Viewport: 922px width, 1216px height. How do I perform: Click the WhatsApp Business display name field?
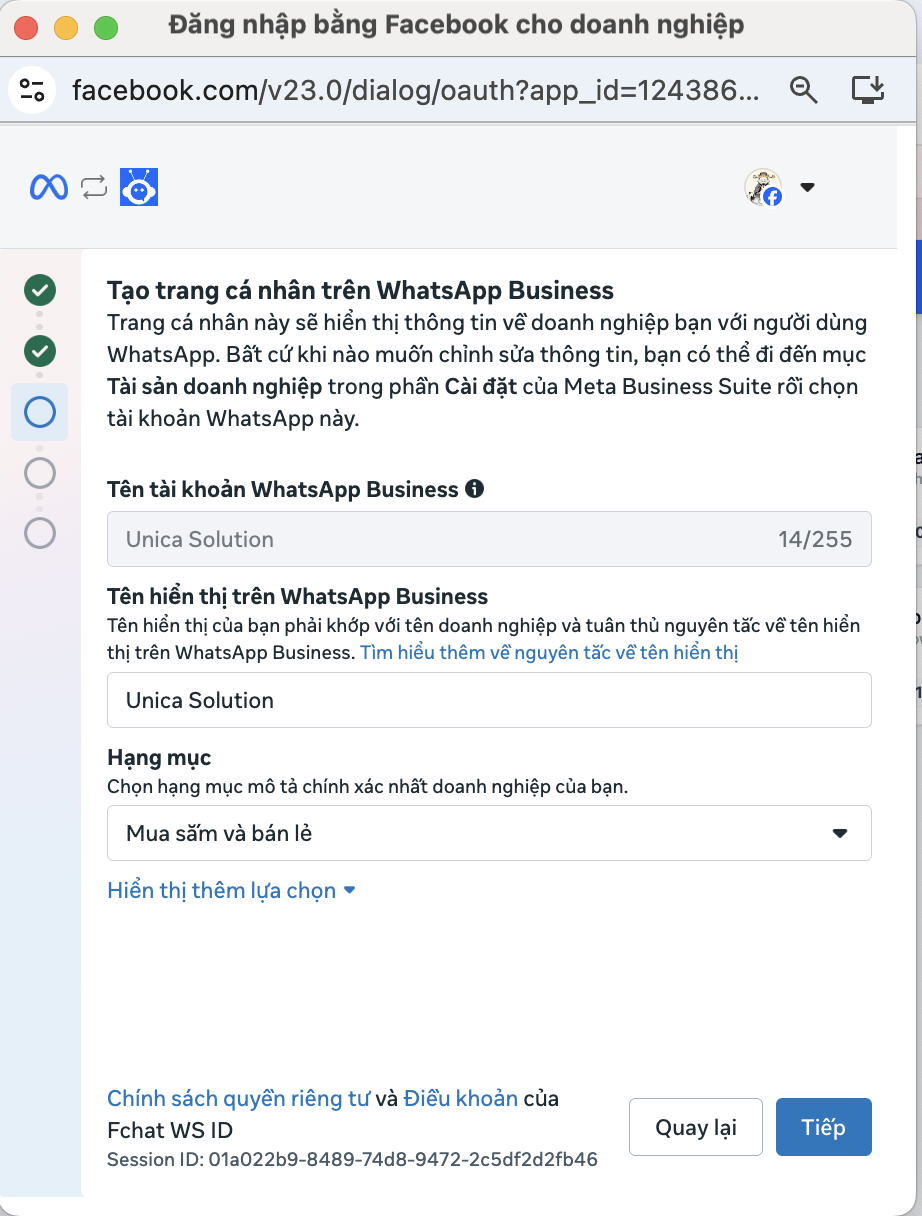pos(489,700)
